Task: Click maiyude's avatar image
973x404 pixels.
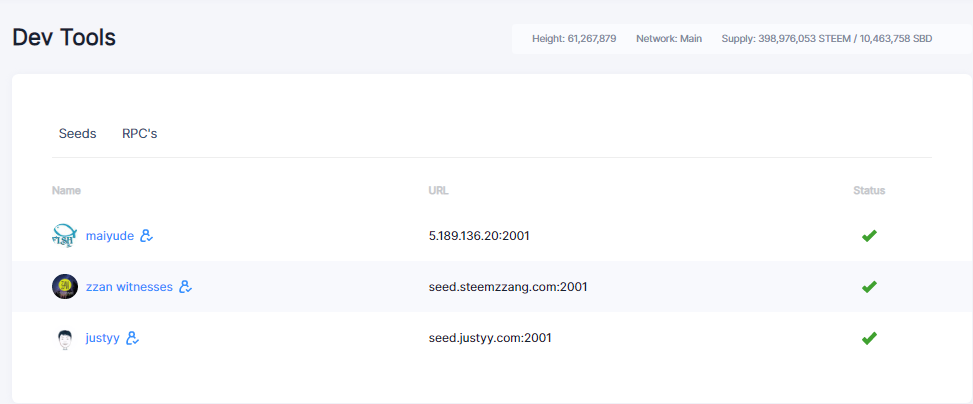Action: pos(65,236)
